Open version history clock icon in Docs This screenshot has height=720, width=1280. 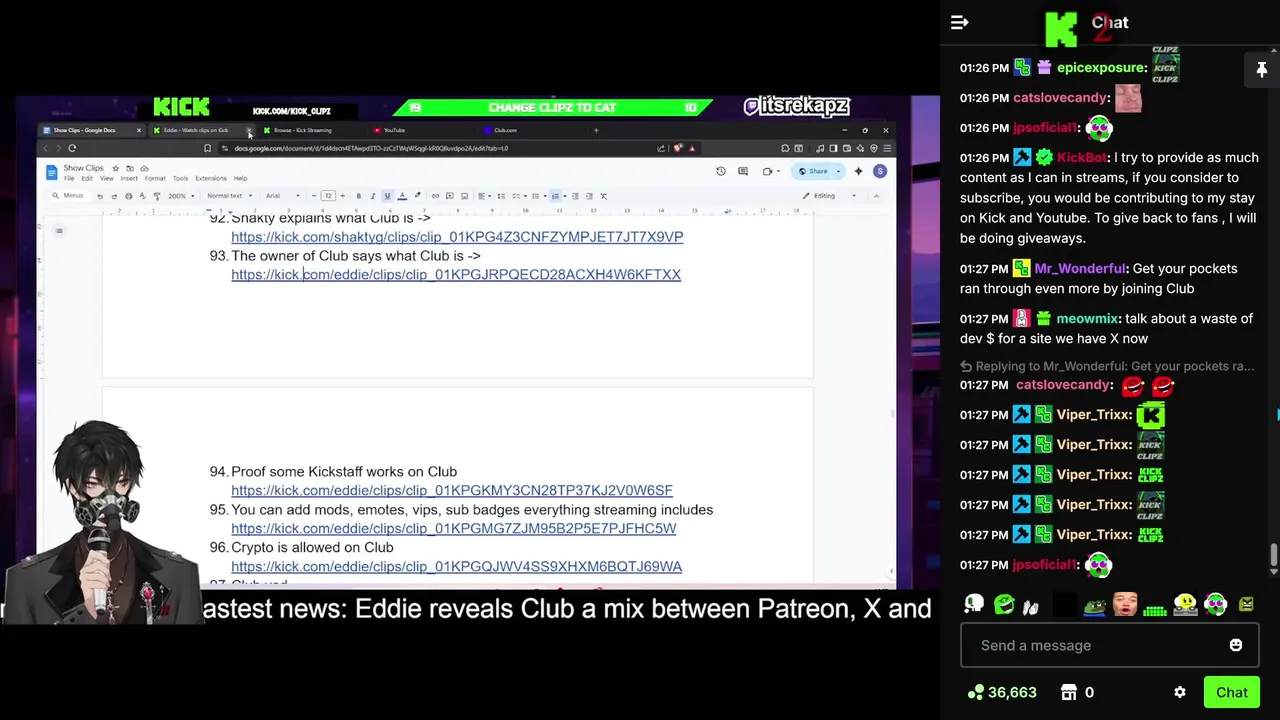tap(720, 171)
